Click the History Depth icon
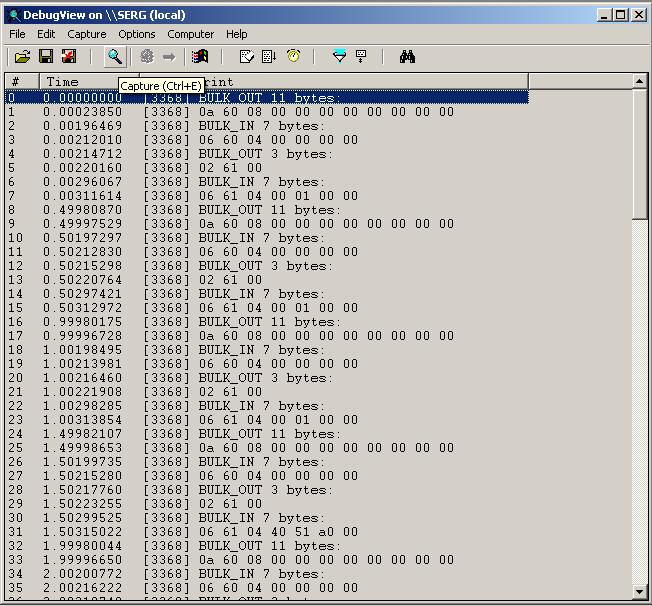652x606 pixels. (x=361, y=57)
